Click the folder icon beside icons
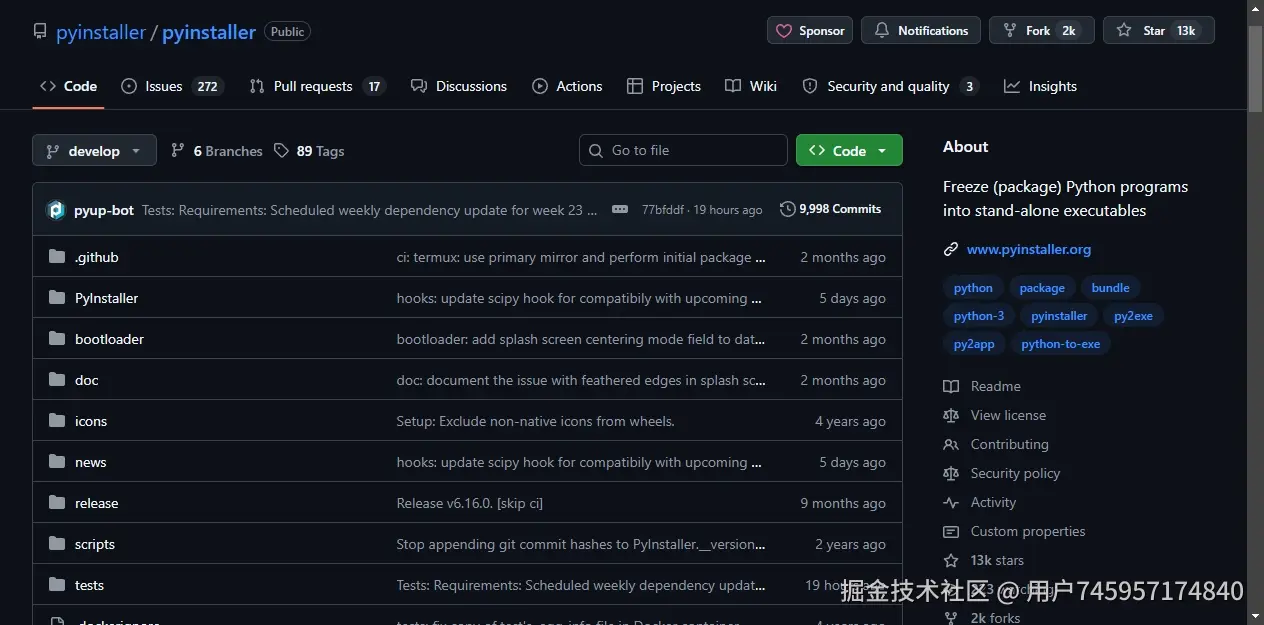Viewport: 1264px width, 625px height. click(57, 421)
